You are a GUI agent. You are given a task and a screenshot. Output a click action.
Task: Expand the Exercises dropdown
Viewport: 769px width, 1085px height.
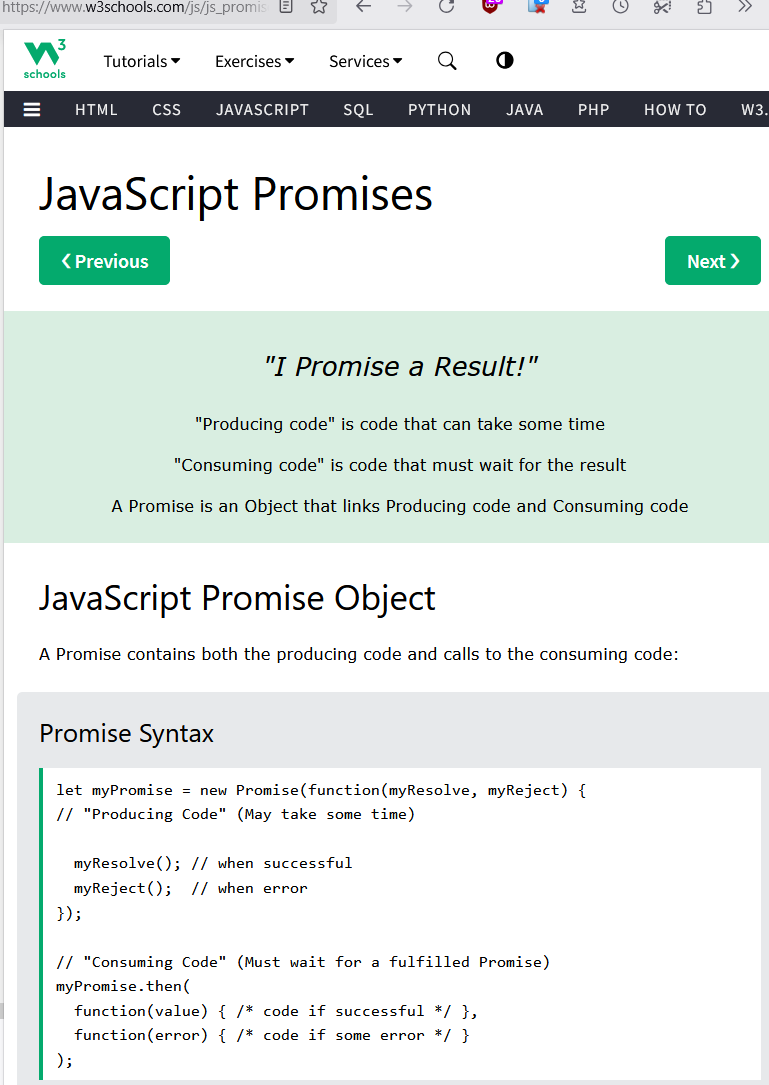pyautogui.click(x=255, y=62)
